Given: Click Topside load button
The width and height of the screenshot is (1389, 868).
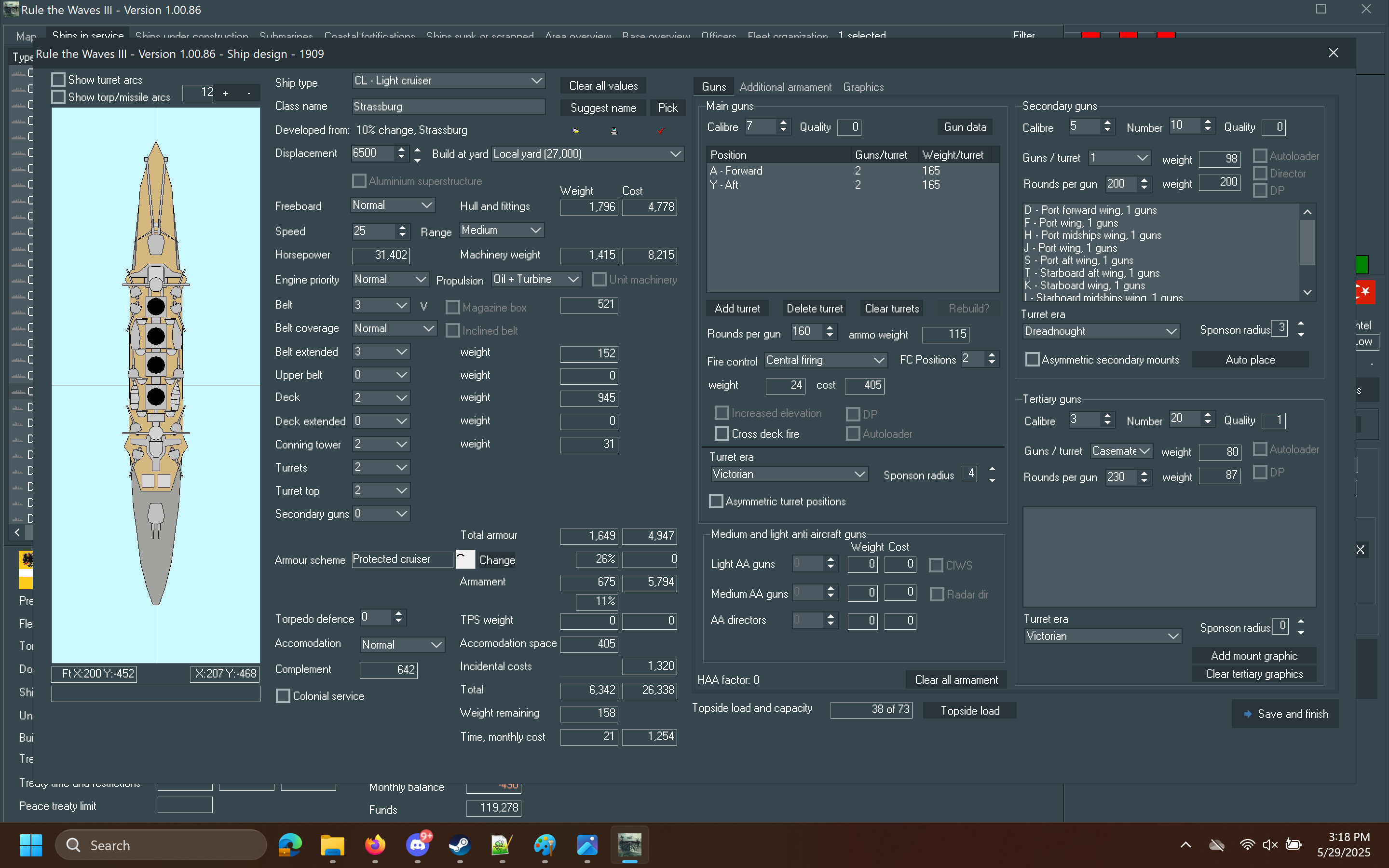Looking at the screenshot, I should (x=969, y=710).
